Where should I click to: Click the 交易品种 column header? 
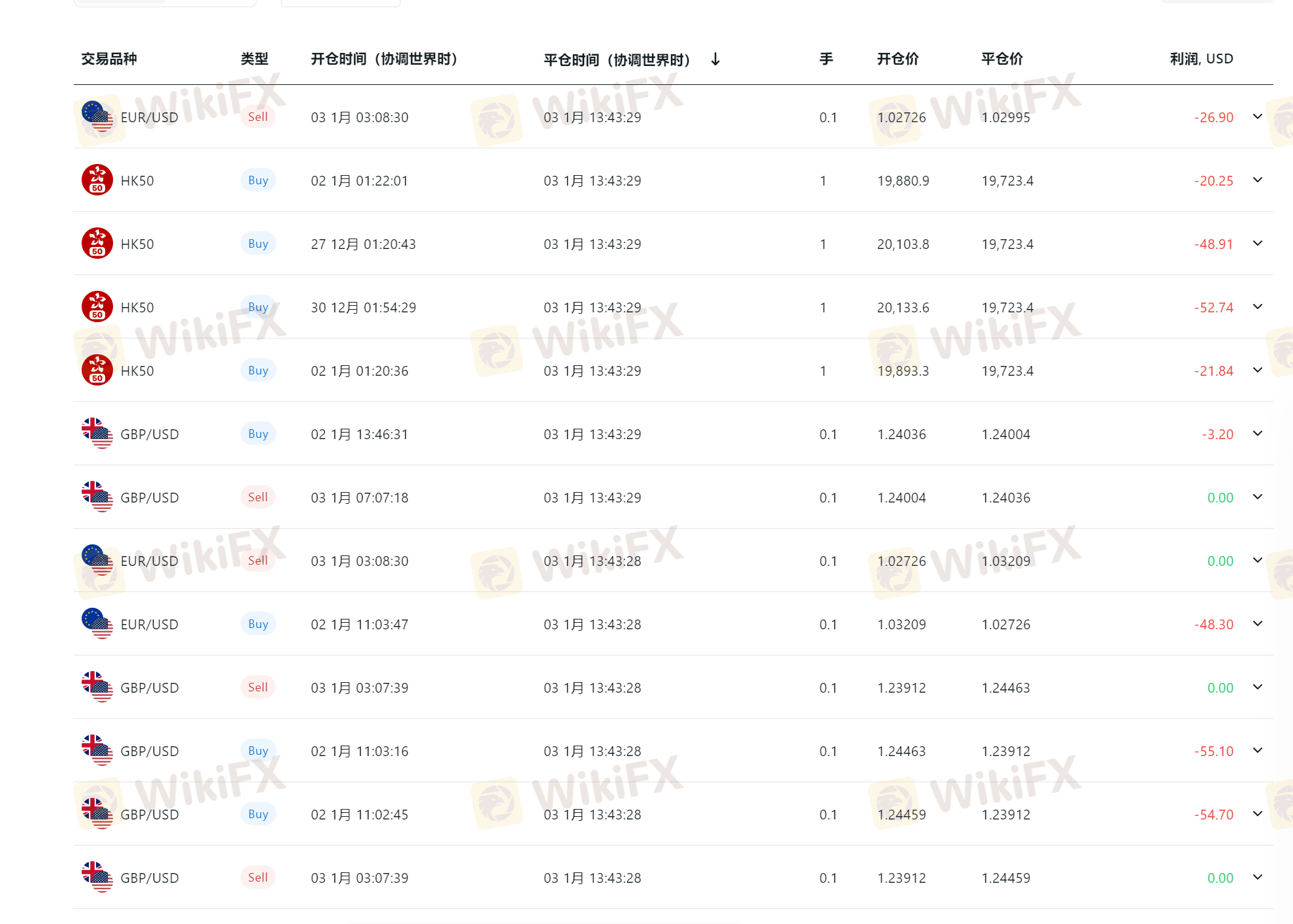pos(109,59)
